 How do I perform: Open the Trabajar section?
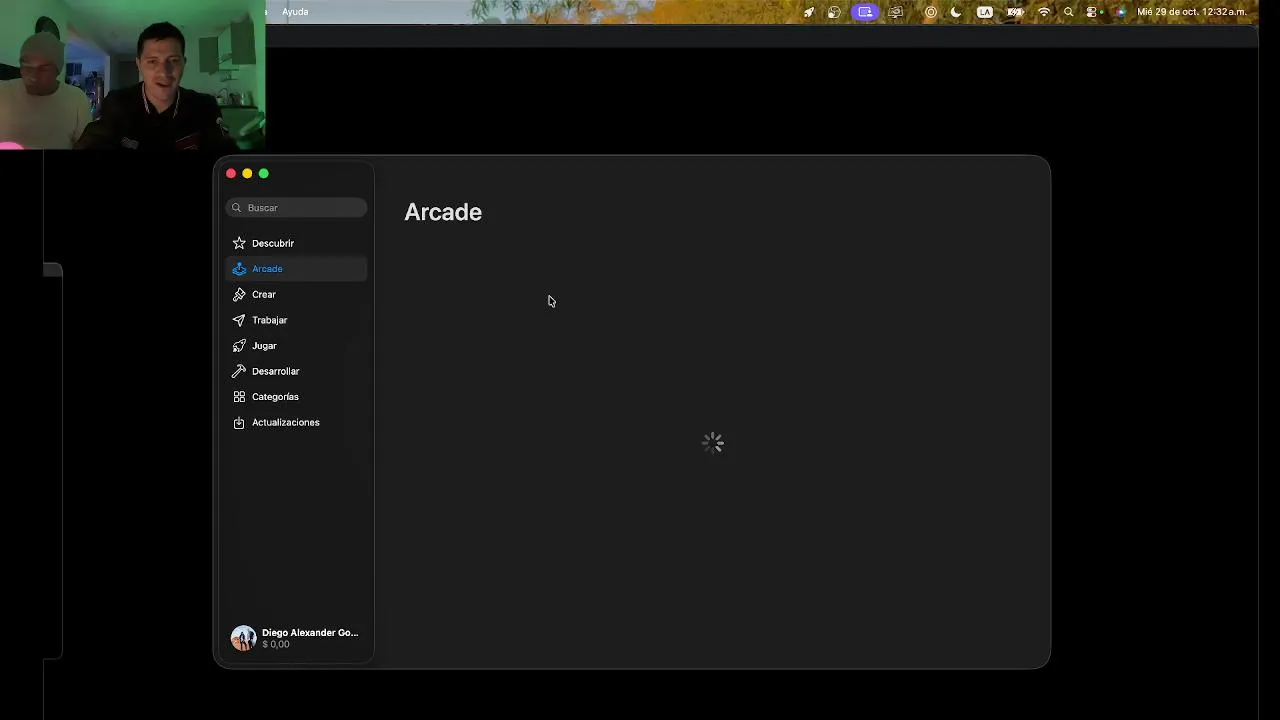click(296, 320)
